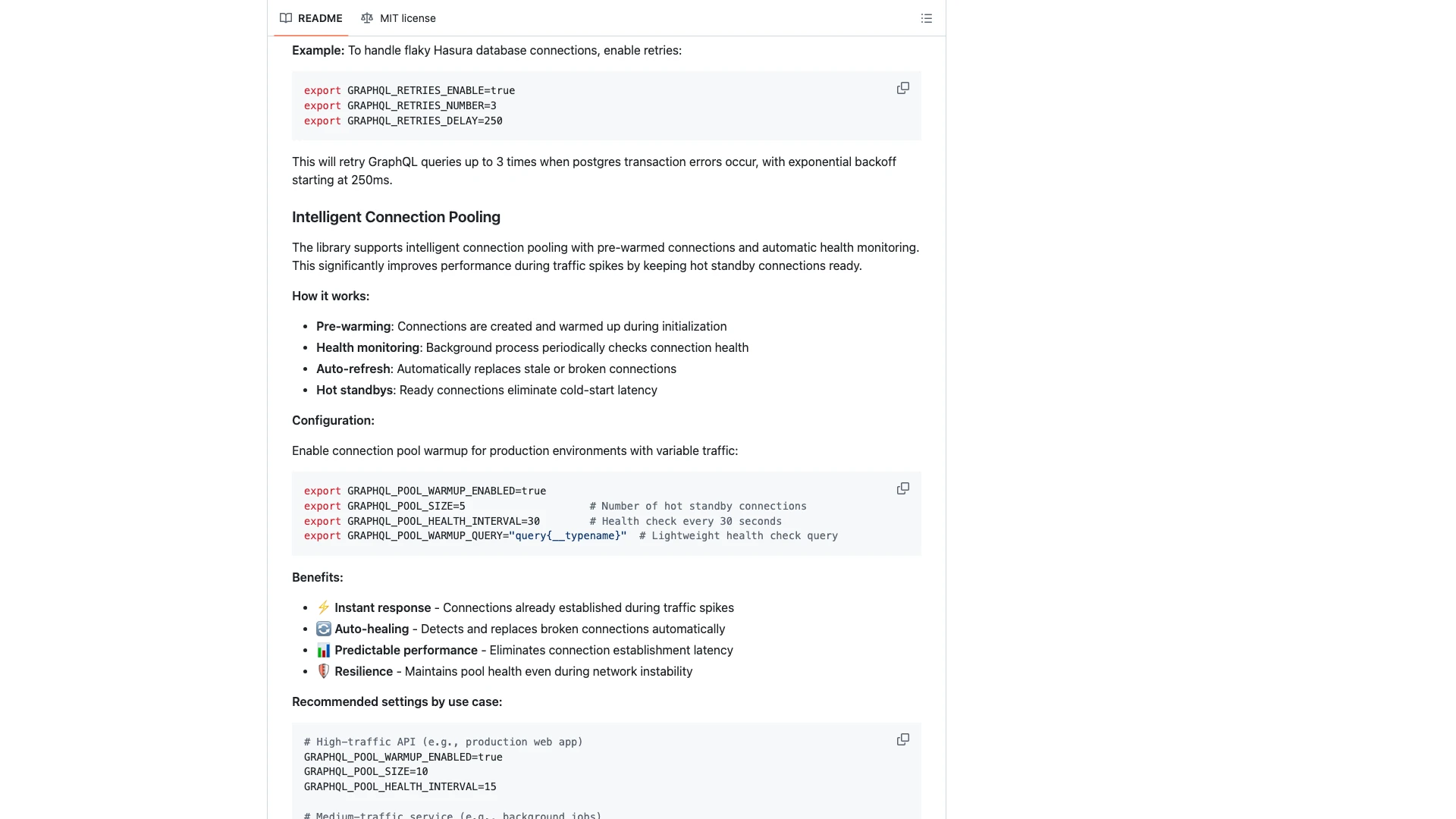
Task: Click the Recommended settings by use case label
Action: (396, 701)
